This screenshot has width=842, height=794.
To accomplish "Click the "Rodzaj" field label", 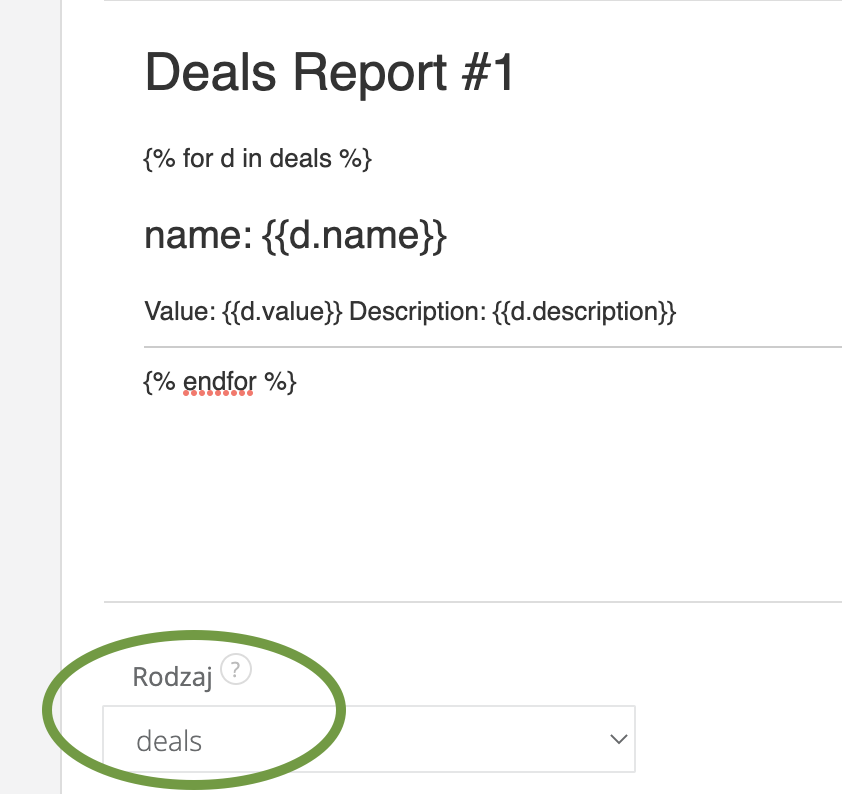I will coord(172,677).
